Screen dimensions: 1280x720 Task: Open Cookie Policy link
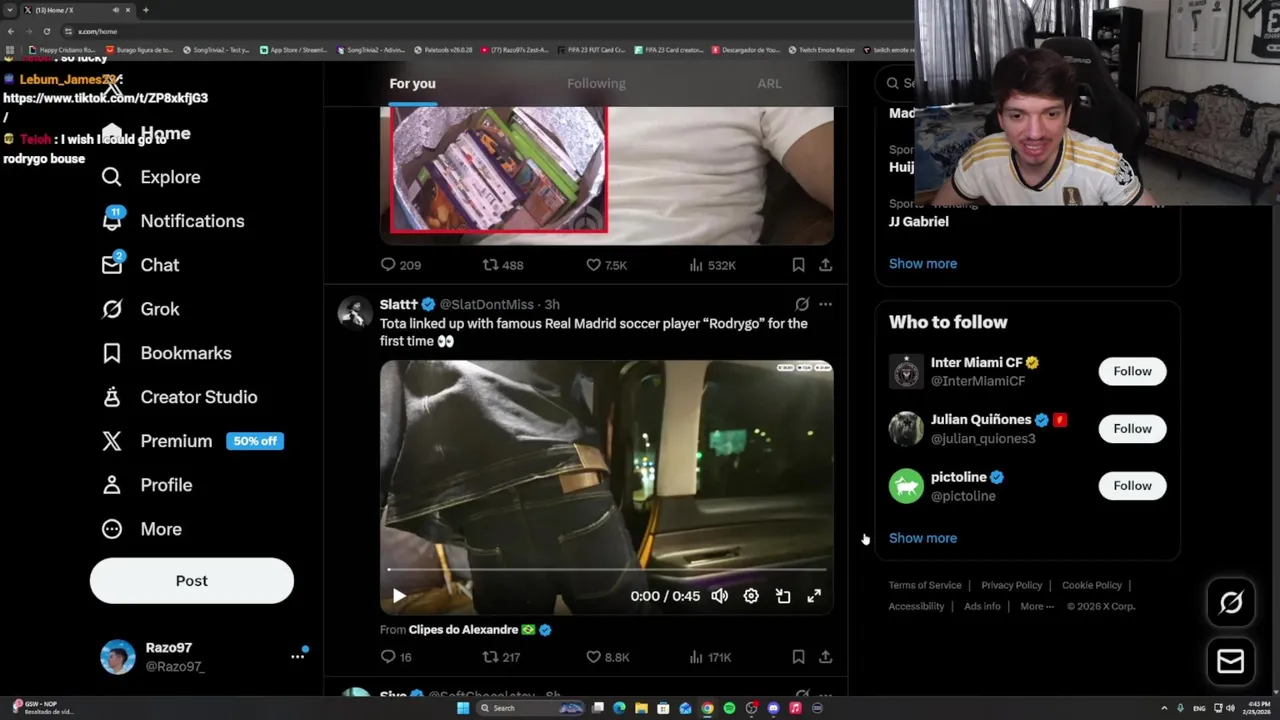1091,585
